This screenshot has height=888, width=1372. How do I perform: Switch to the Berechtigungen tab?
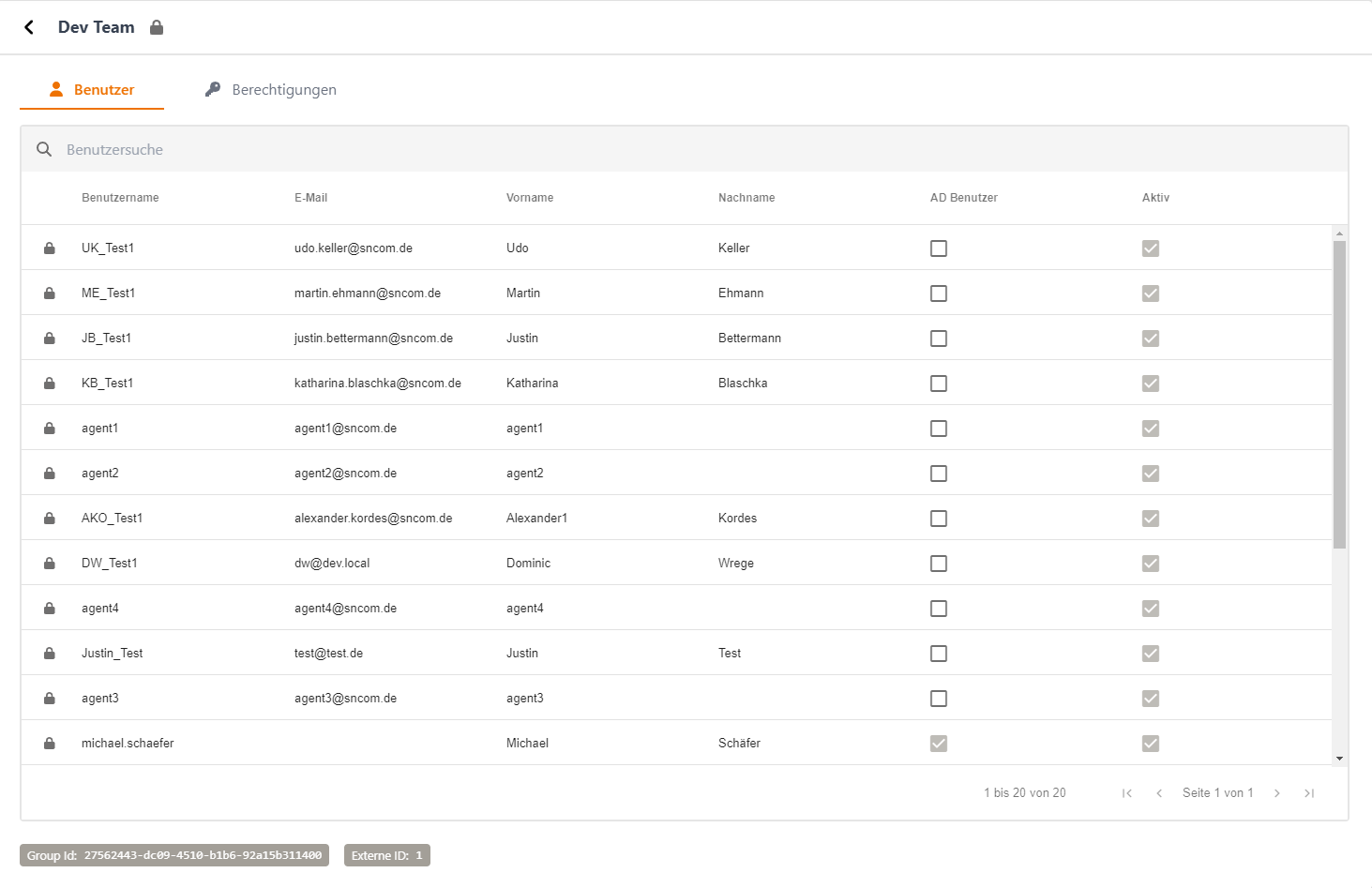(271, 90)
